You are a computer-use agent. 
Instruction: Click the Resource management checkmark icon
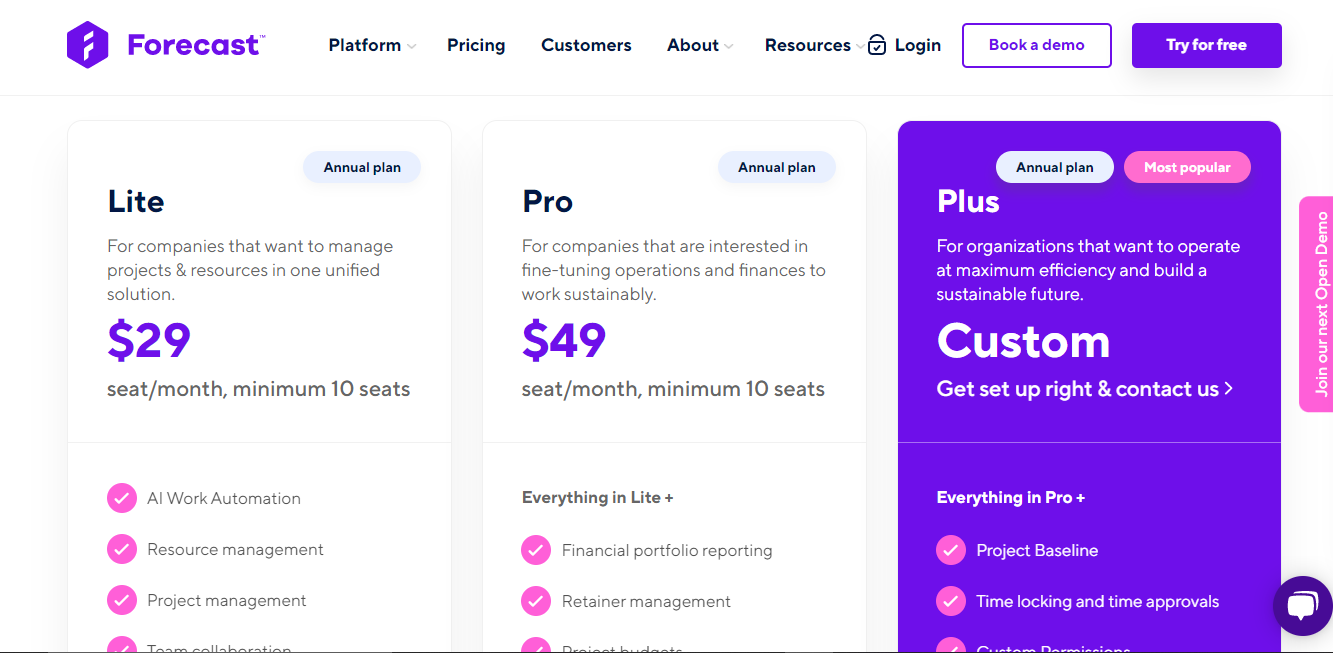122,549
